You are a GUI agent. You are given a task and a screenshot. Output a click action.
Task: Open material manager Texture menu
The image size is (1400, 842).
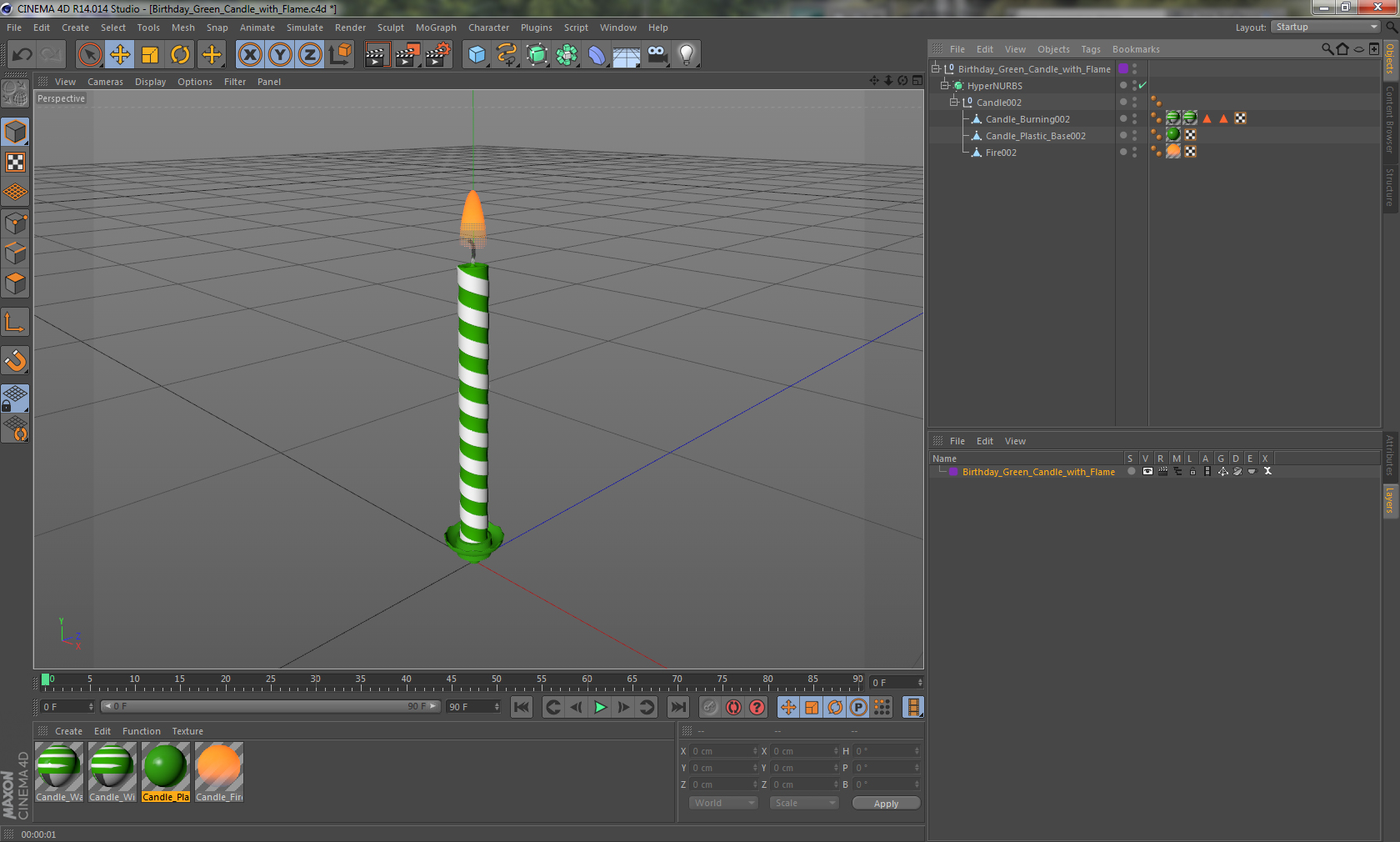[187, 731]
